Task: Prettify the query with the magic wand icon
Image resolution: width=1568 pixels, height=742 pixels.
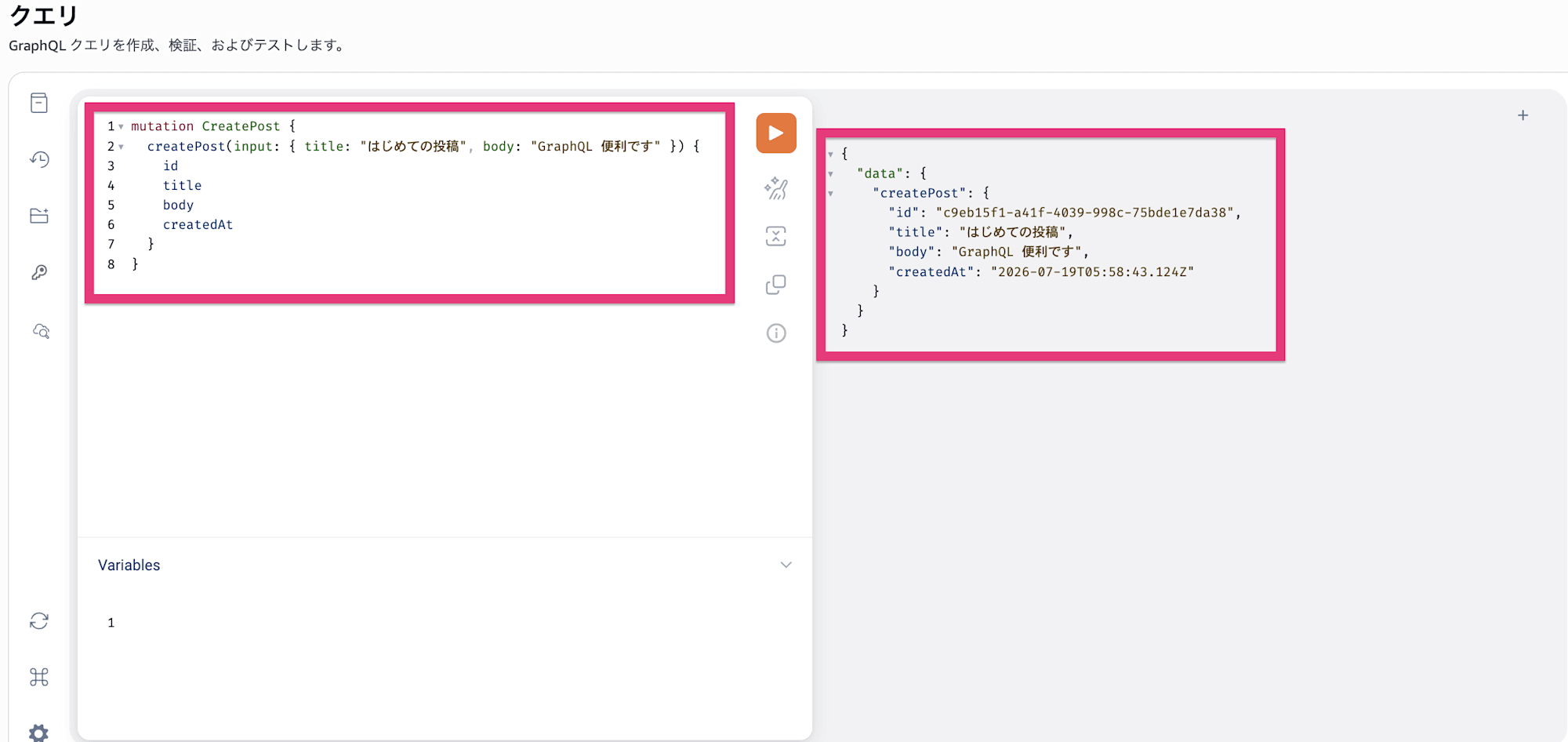Action: tap(776, 188)
